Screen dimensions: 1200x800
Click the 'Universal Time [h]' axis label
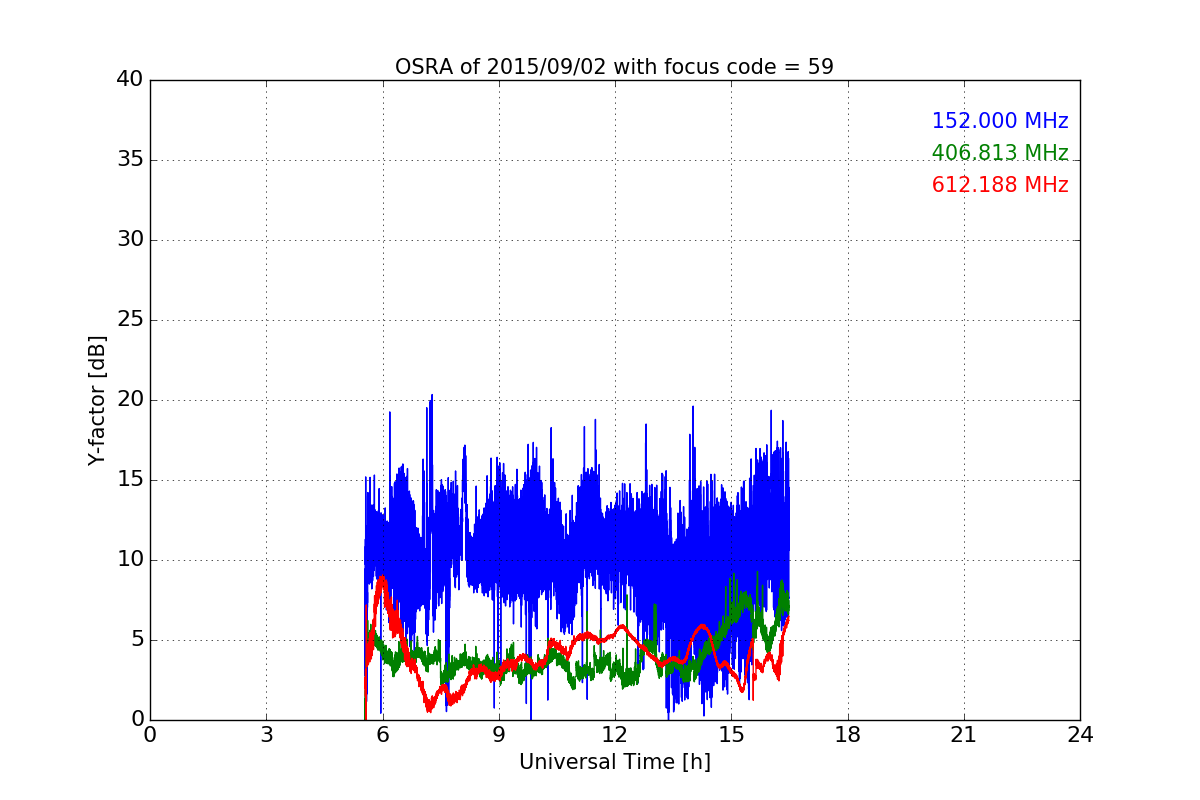click(x=615, y=762)
